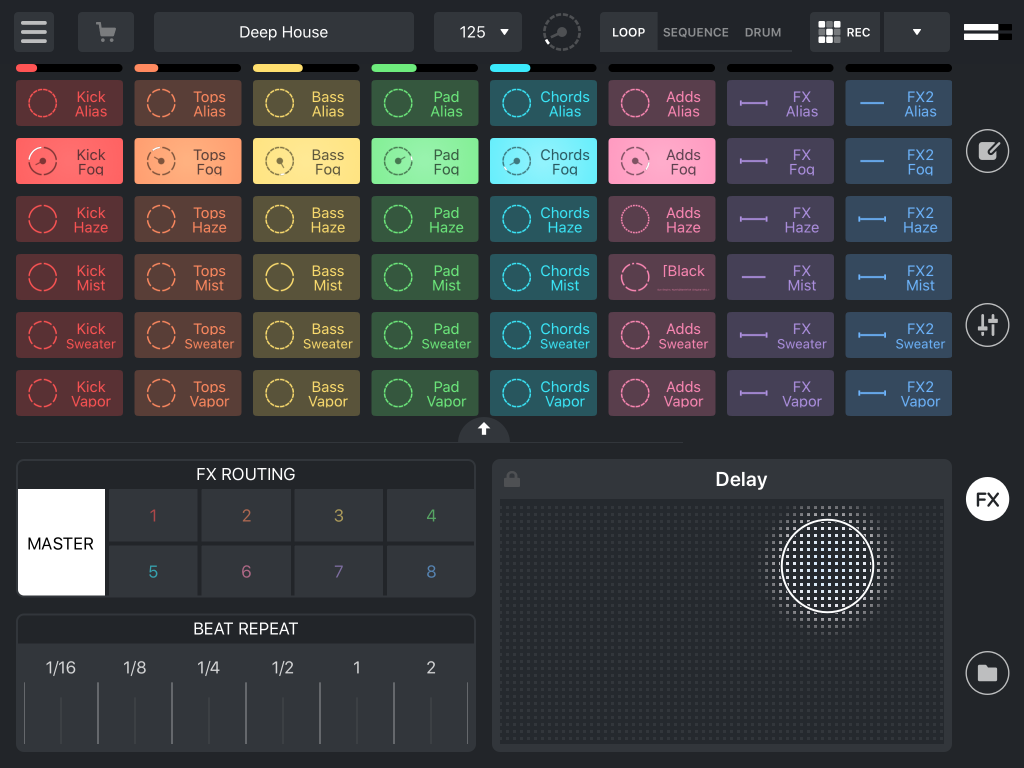Switch to the DRUM tab
Image resolution: width=1024 pixels, height=768 pixels.
point(762,31)
